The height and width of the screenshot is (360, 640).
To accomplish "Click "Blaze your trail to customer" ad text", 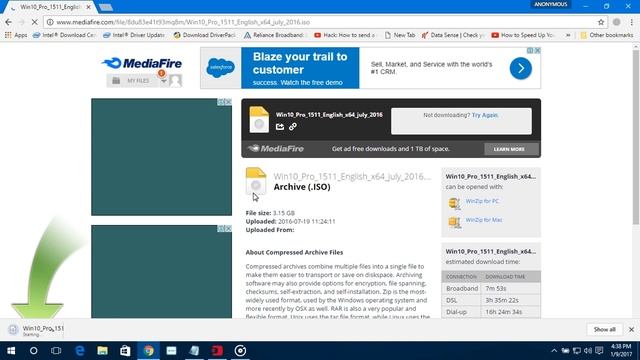I will pos(300,63).
